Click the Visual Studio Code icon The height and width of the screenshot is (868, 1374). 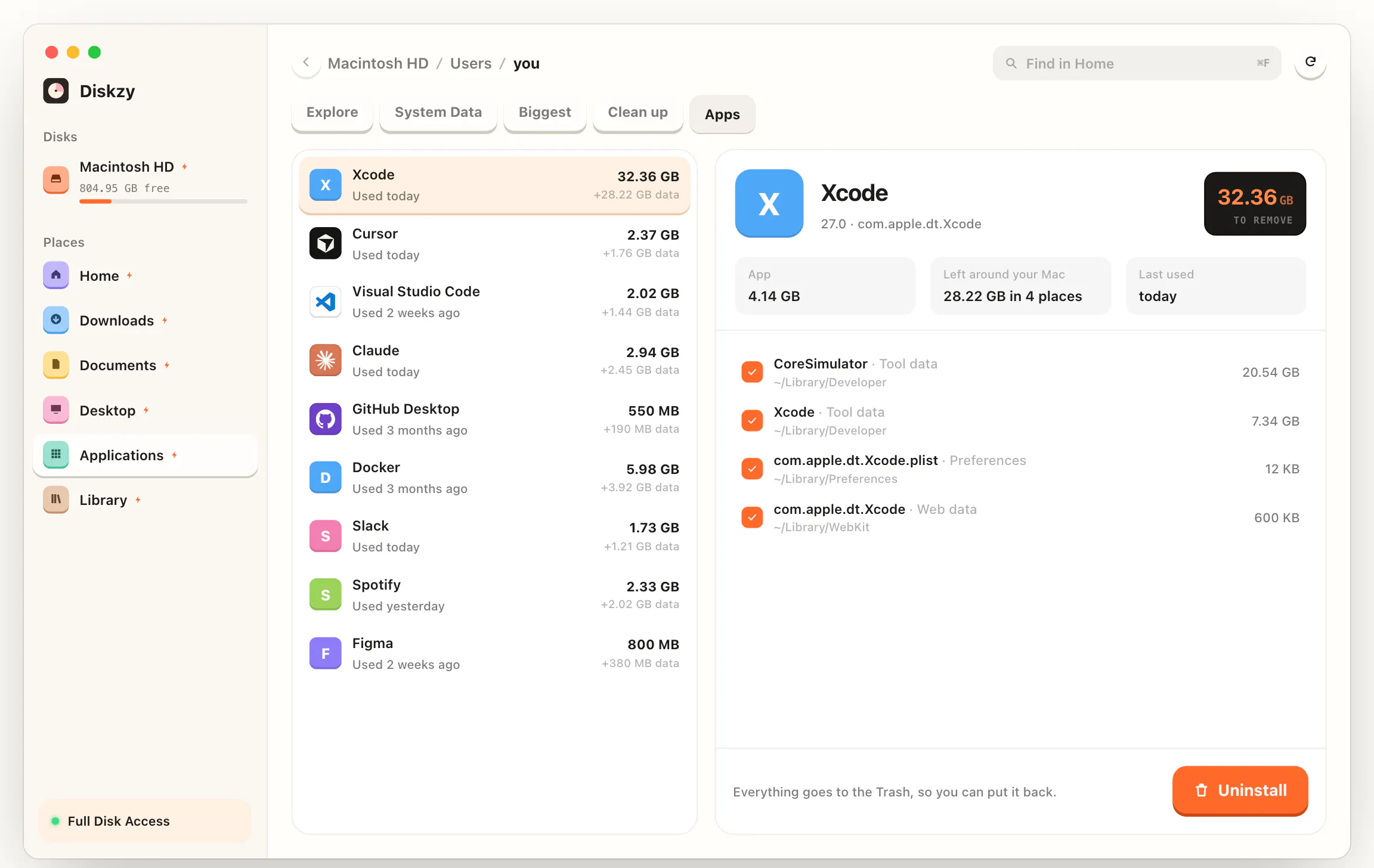[325, 302]
